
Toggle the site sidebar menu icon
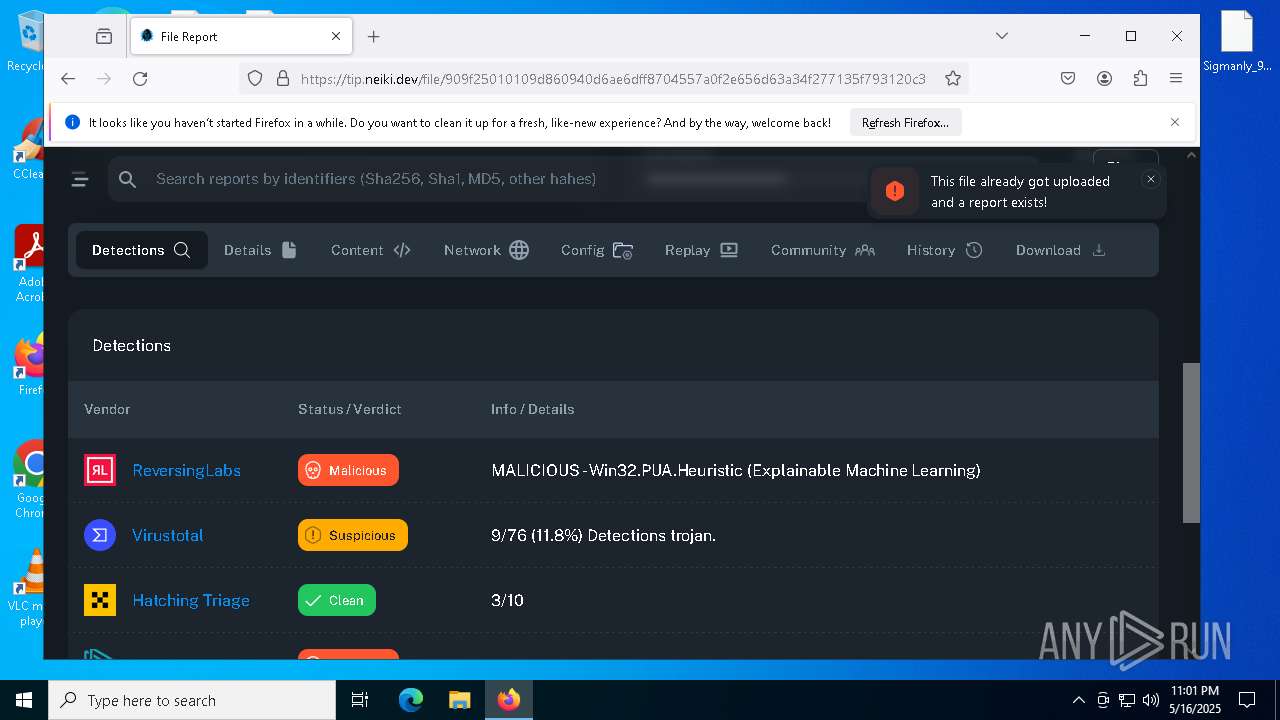point(81,179)
